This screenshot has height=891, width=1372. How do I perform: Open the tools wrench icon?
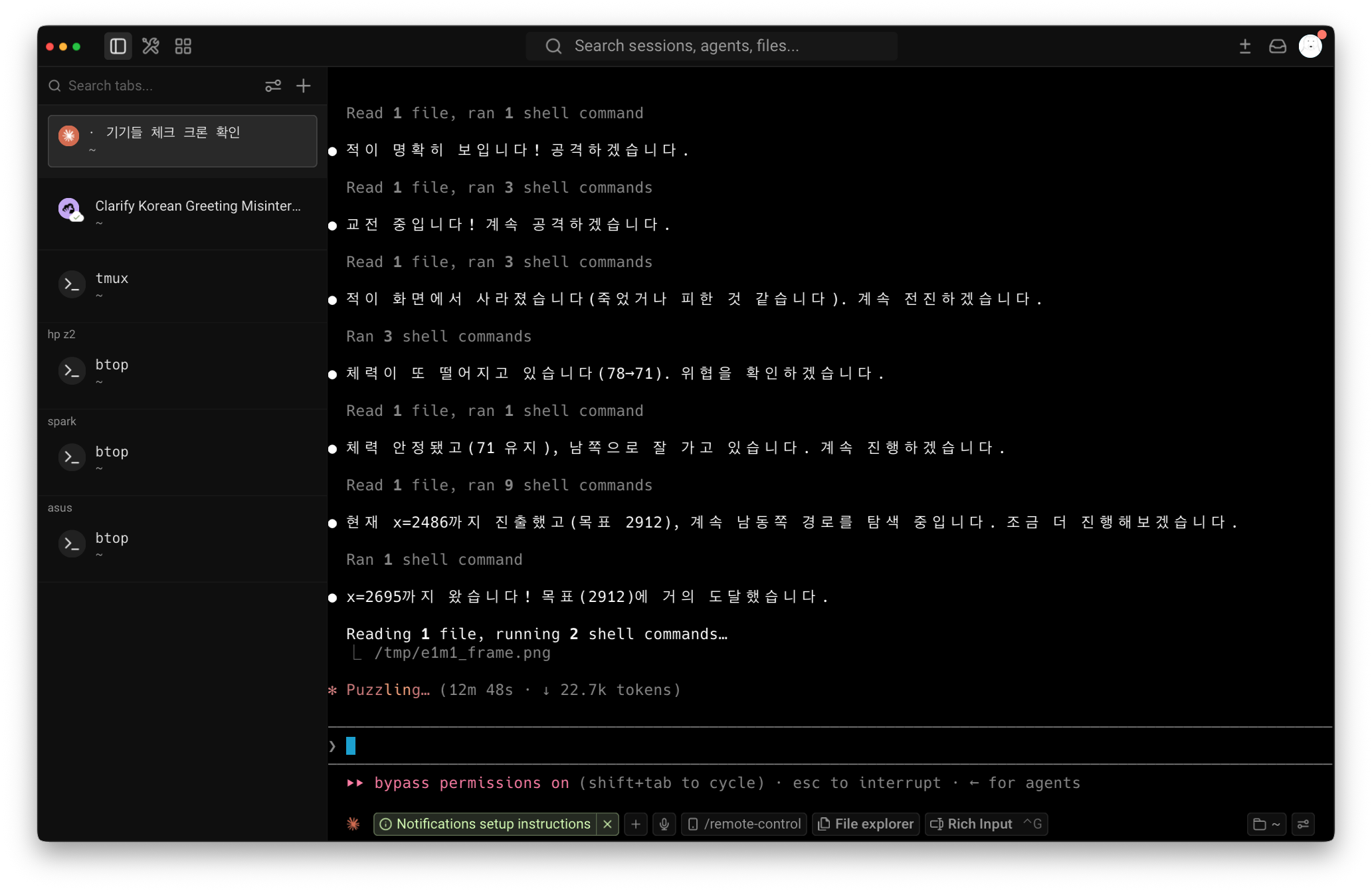click(151, 46)
